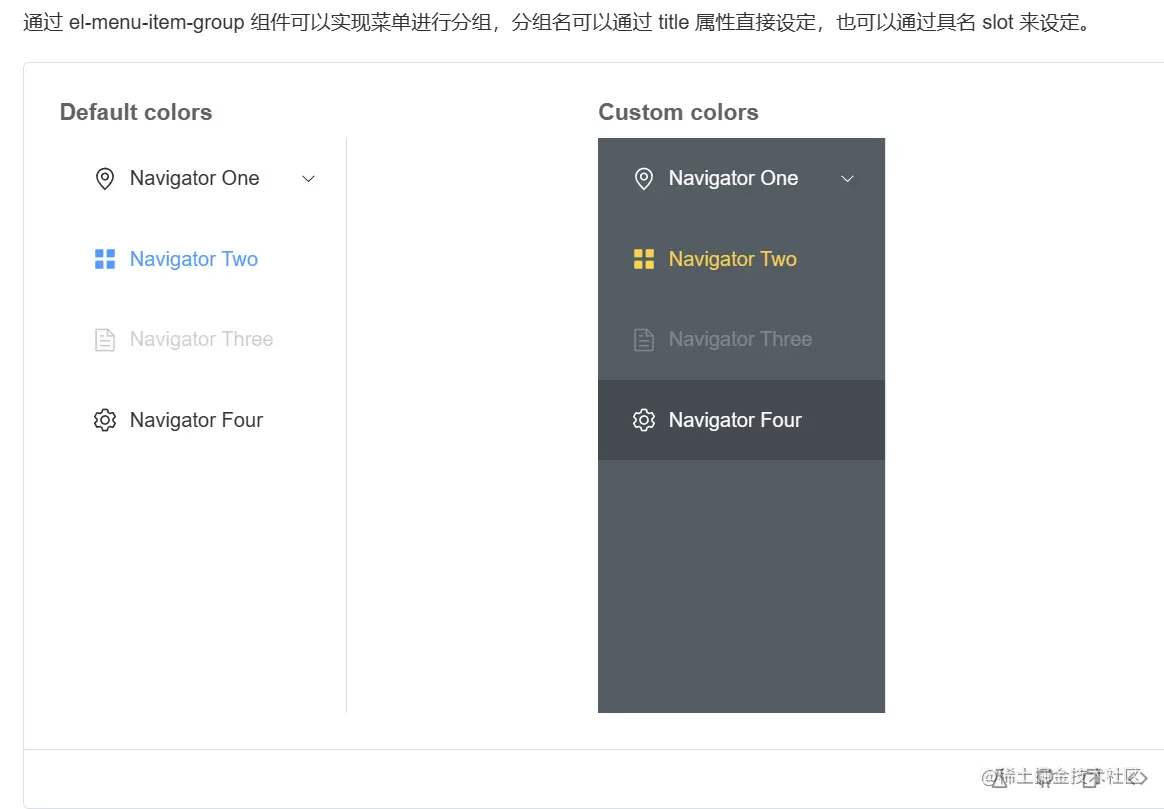Open Navigator One in the Default colors menu
The height and width of the screenshot is (809, 1164).
click(203, 179)
